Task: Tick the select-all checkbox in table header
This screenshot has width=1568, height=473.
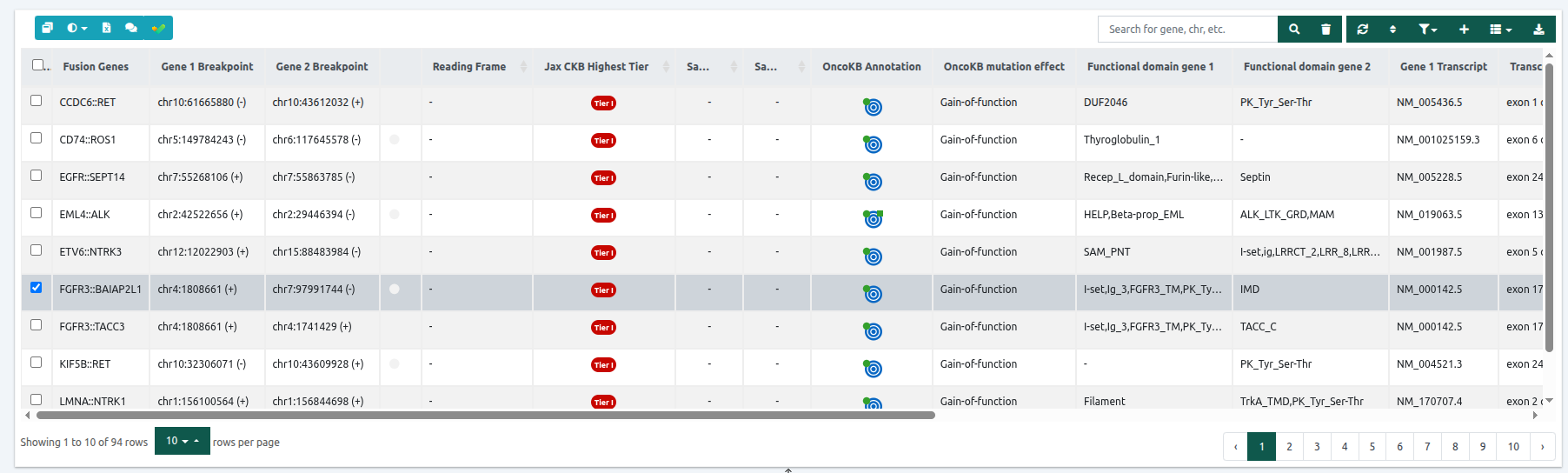Action: point(37,64)
